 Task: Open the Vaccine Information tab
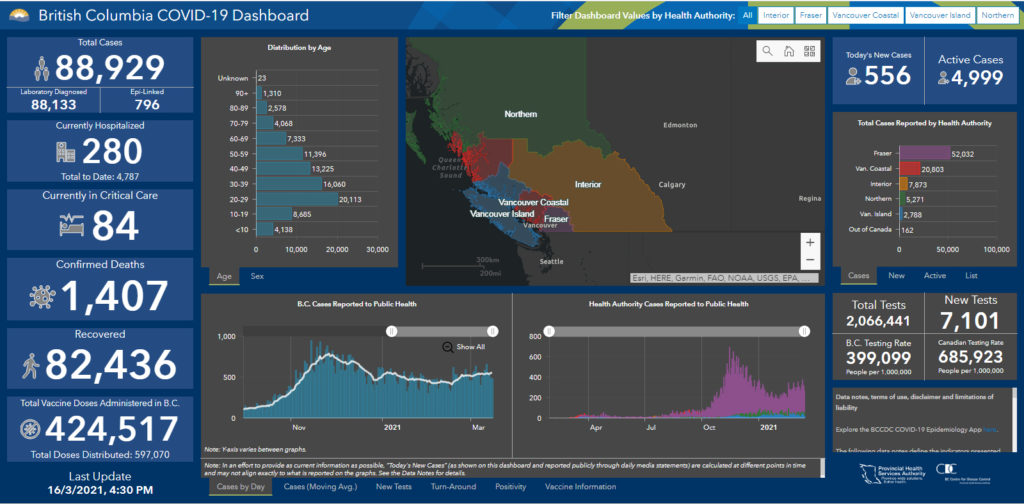(580, 486)
